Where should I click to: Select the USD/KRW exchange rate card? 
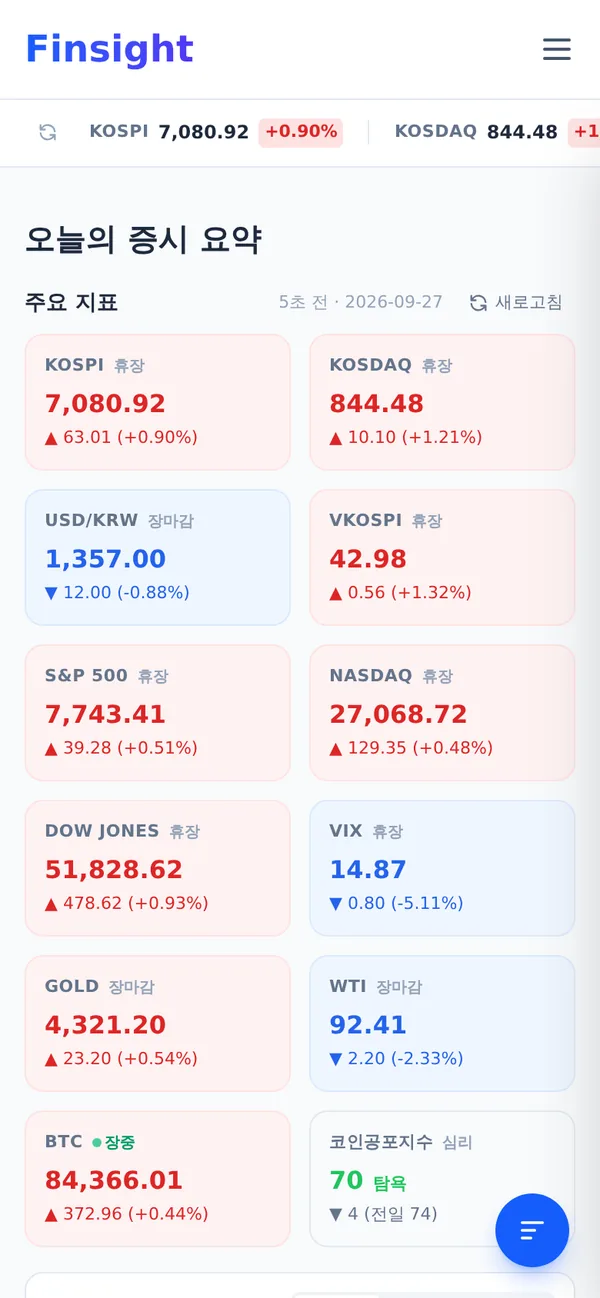pyautogui.click(x=158, y=557)
